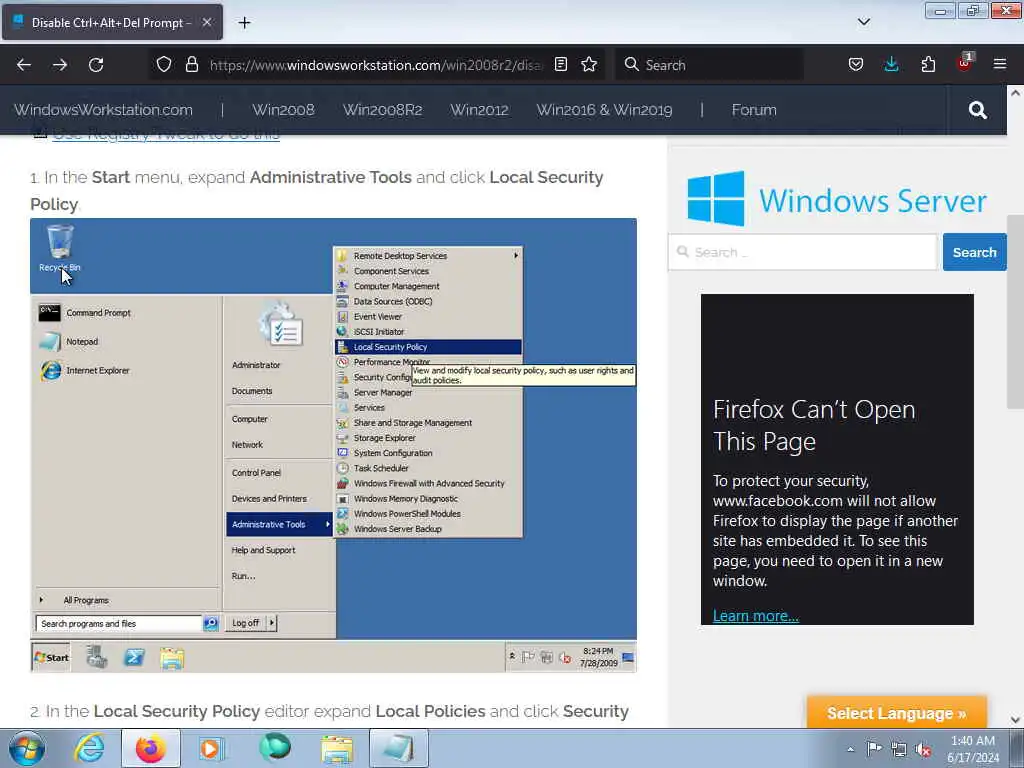Screen dimensions: 1024x768
Task: Click the Start menu tutorial screenshot
Action: click(333, 445)
